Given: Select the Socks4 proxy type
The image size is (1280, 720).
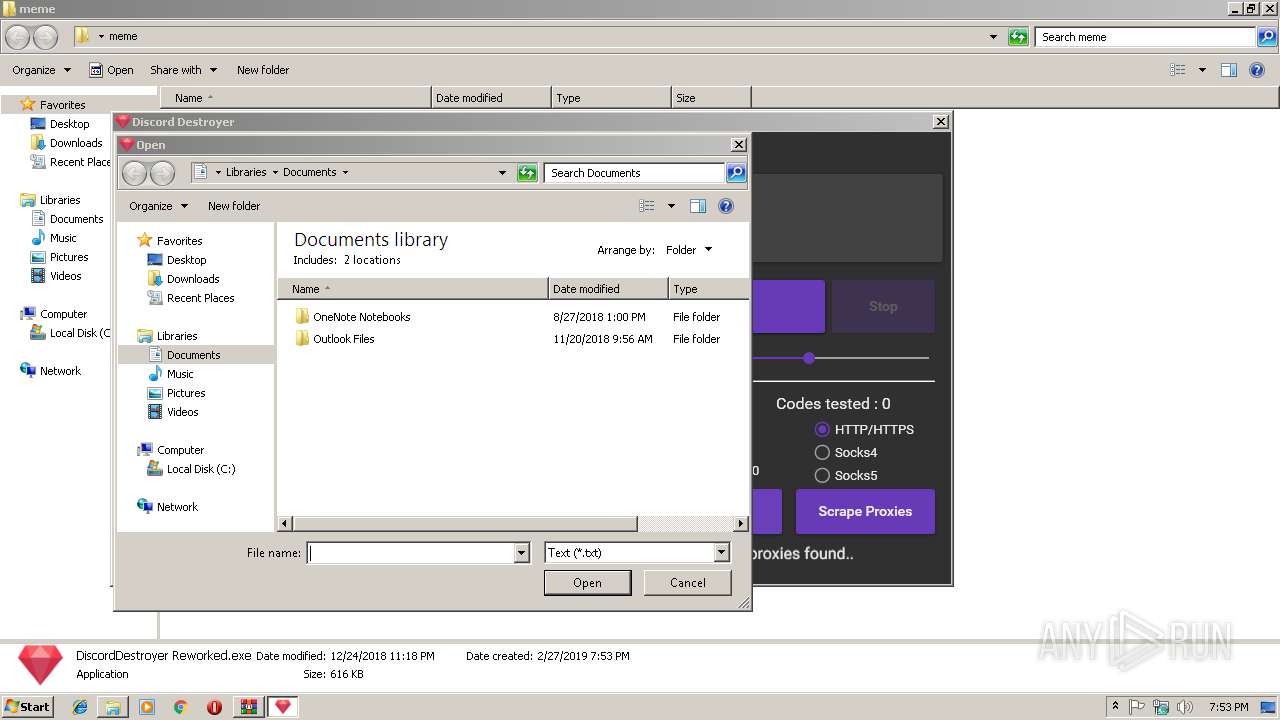Looking at the screenshot, I should point(845,452).
